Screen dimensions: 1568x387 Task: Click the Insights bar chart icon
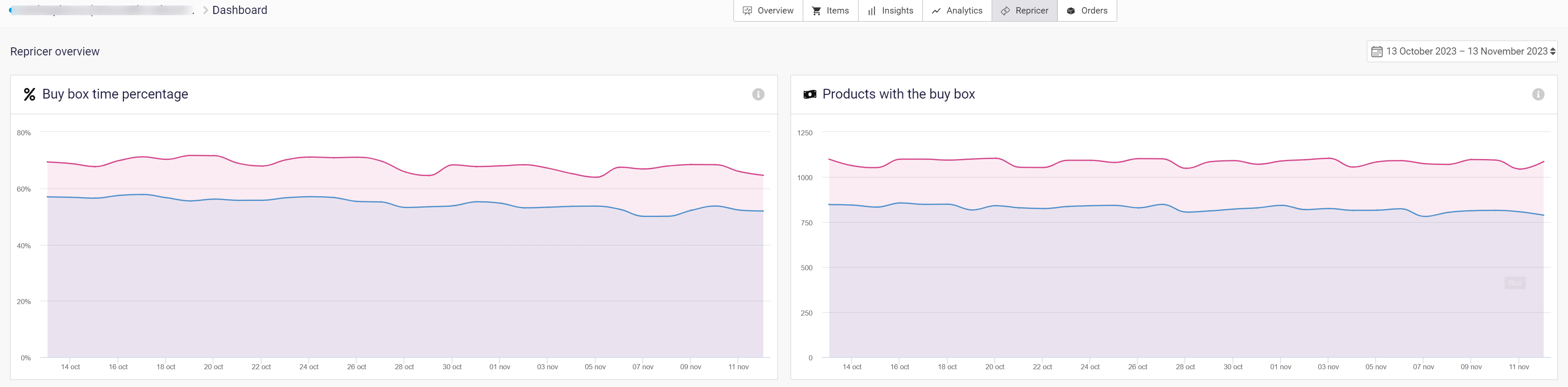click(x=872, y=11)
